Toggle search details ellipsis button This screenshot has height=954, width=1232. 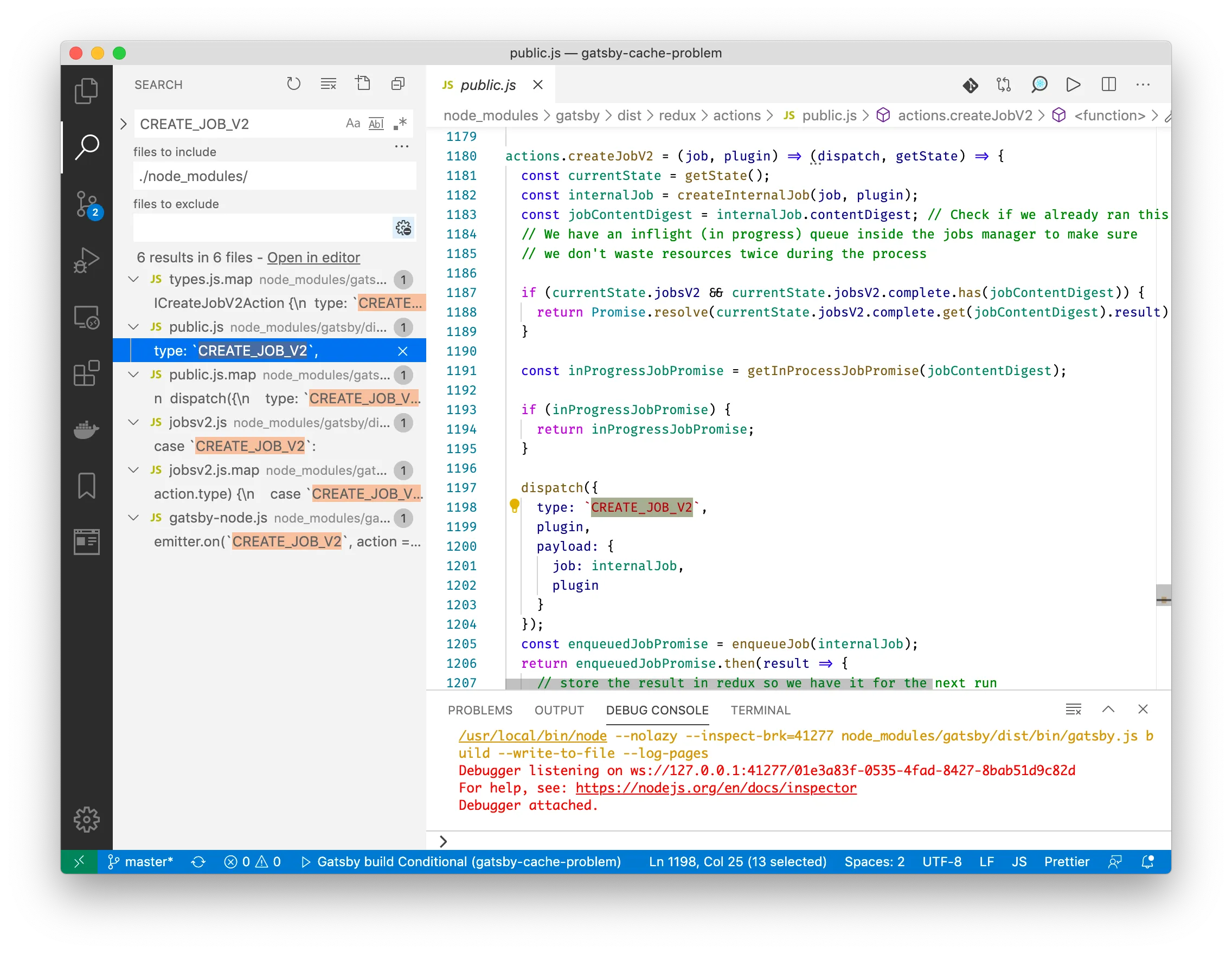click(x=402, y=146)
